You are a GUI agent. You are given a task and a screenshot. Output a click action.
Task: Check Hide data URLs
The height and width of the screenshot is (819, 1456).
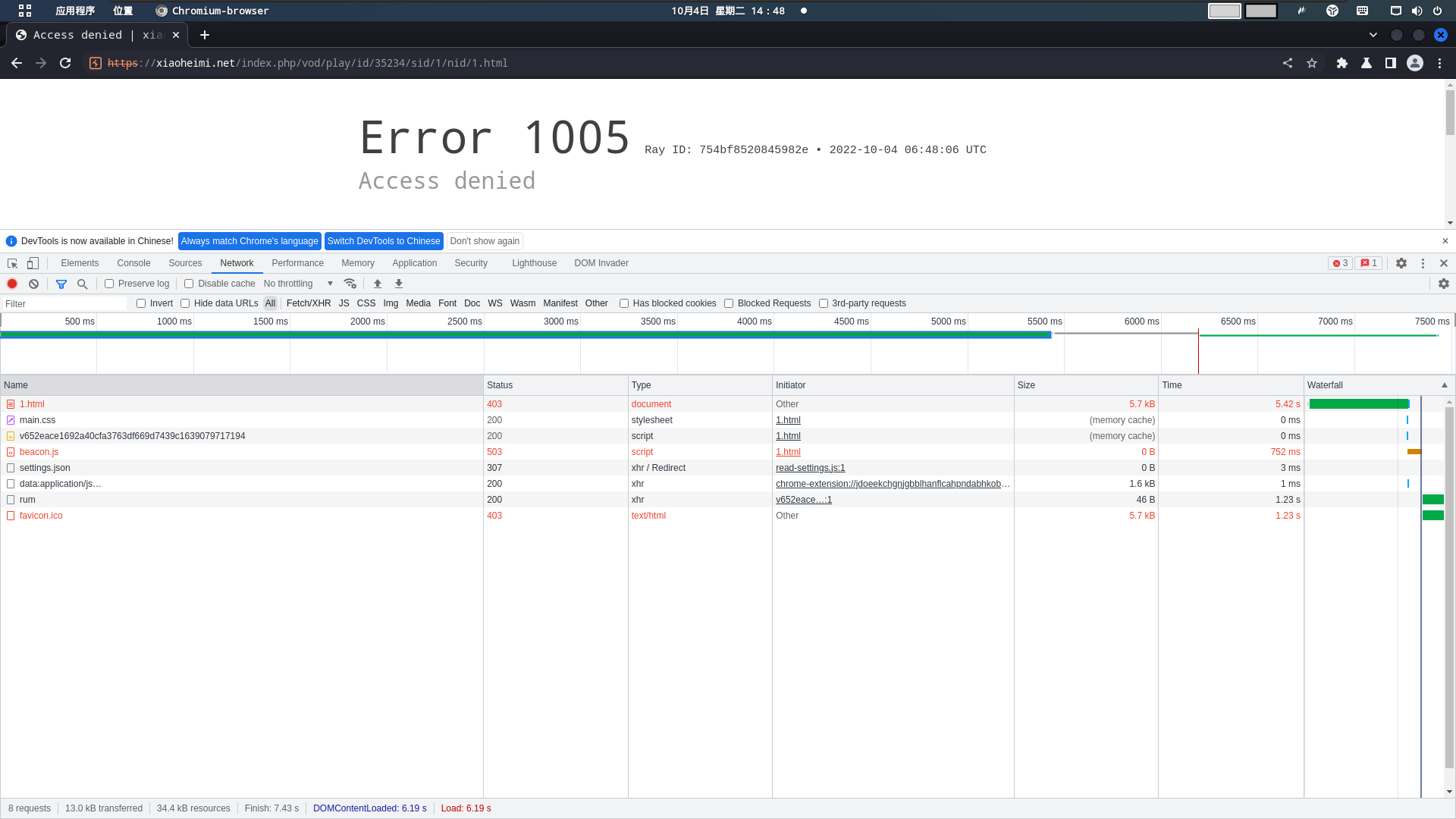tap(185, 303)
